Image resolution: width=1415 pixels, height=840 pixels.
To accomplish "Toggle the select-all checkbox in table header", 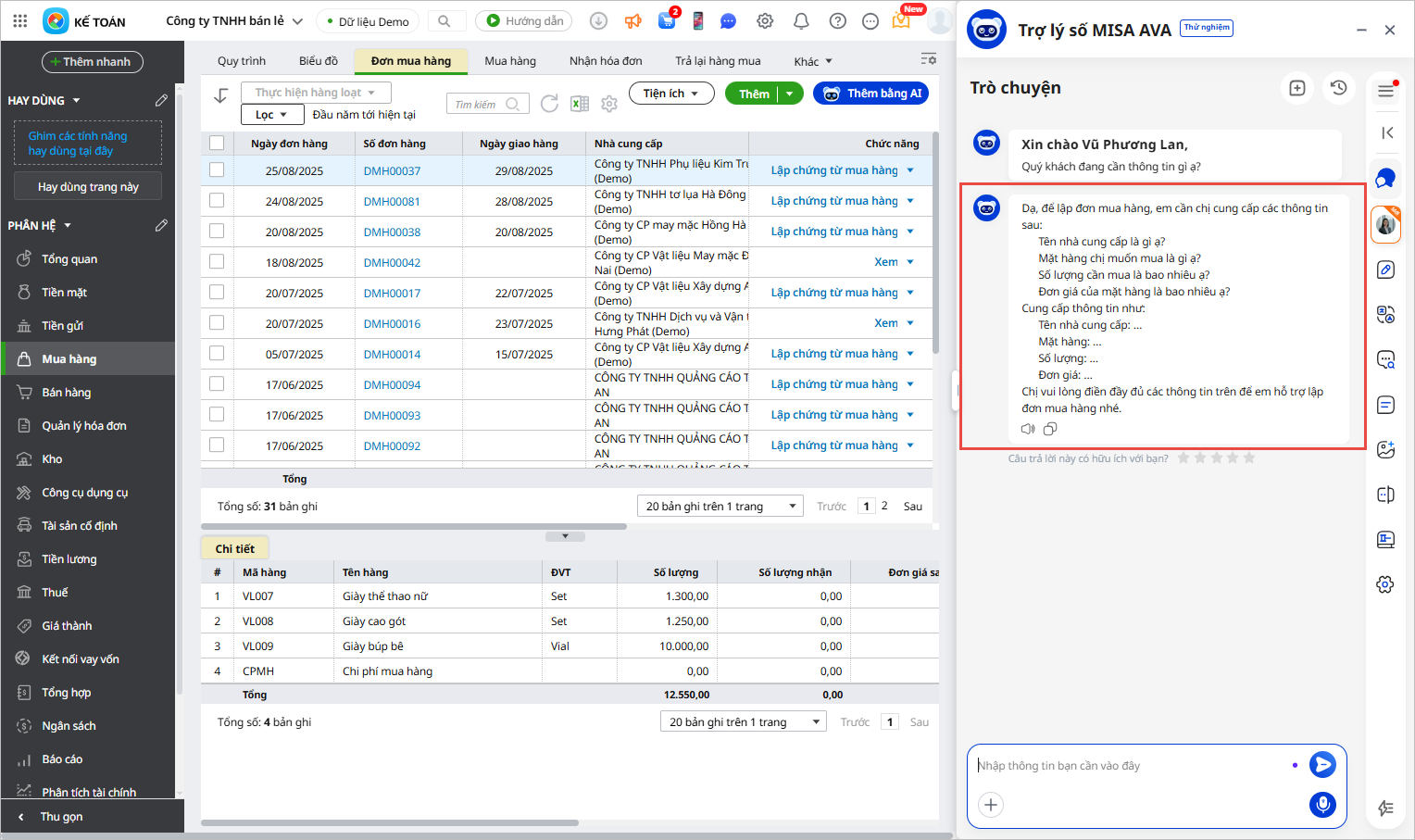I will pos(217,143).
